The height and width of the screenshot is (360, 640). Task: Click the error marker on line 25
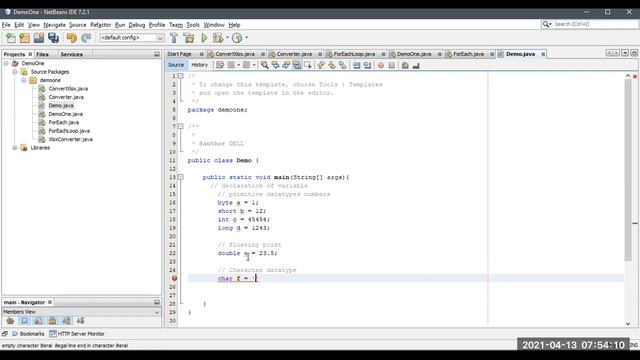174,278
